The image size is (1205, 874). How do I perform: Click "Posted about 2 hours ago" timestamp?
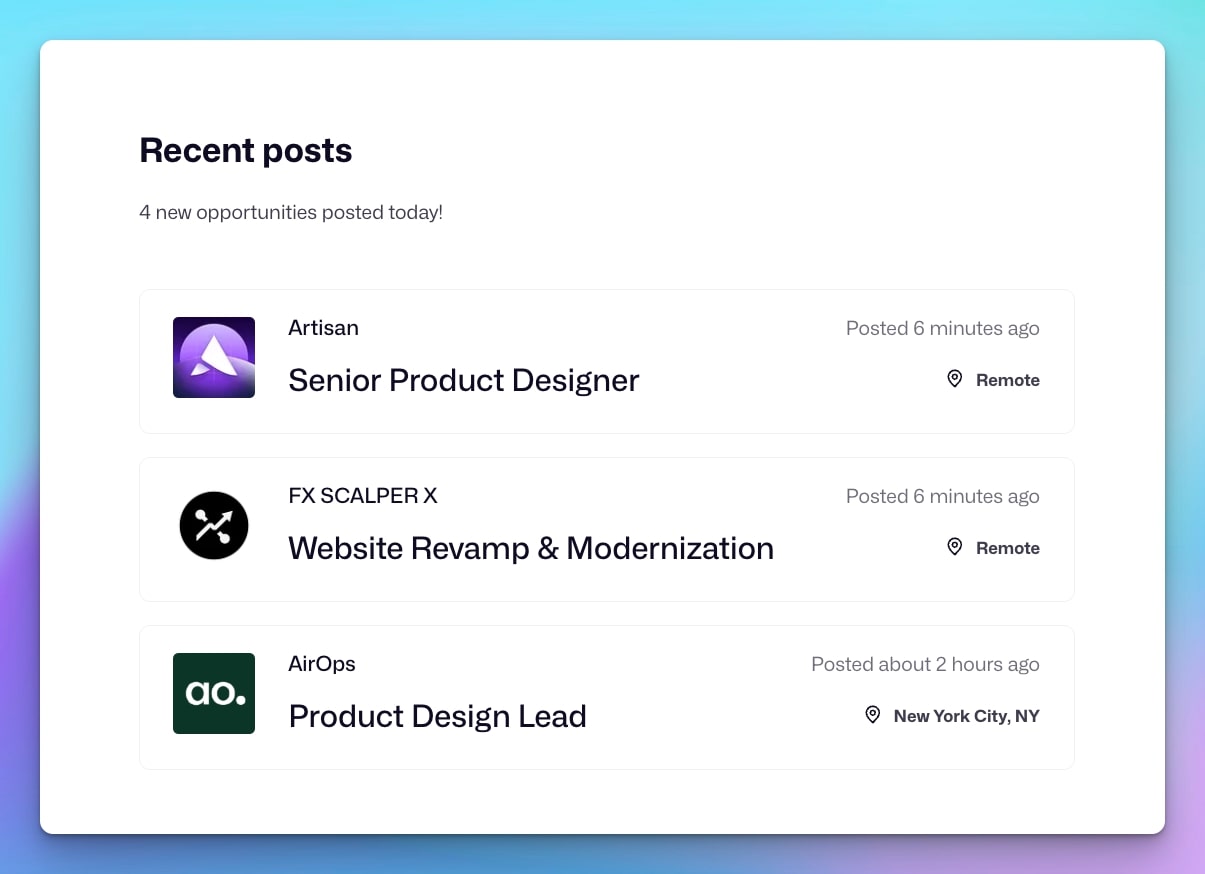pos(925,664)
